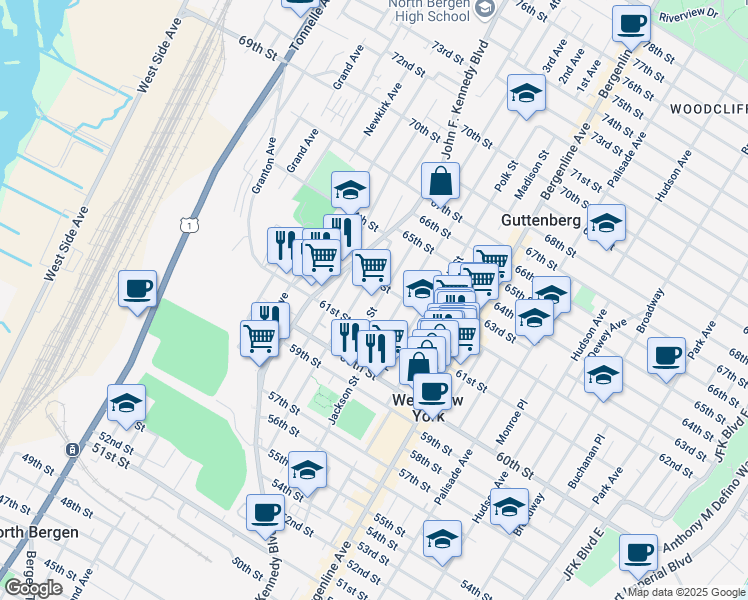Click the school marker beside 63rd St label

tap(534, 319)
